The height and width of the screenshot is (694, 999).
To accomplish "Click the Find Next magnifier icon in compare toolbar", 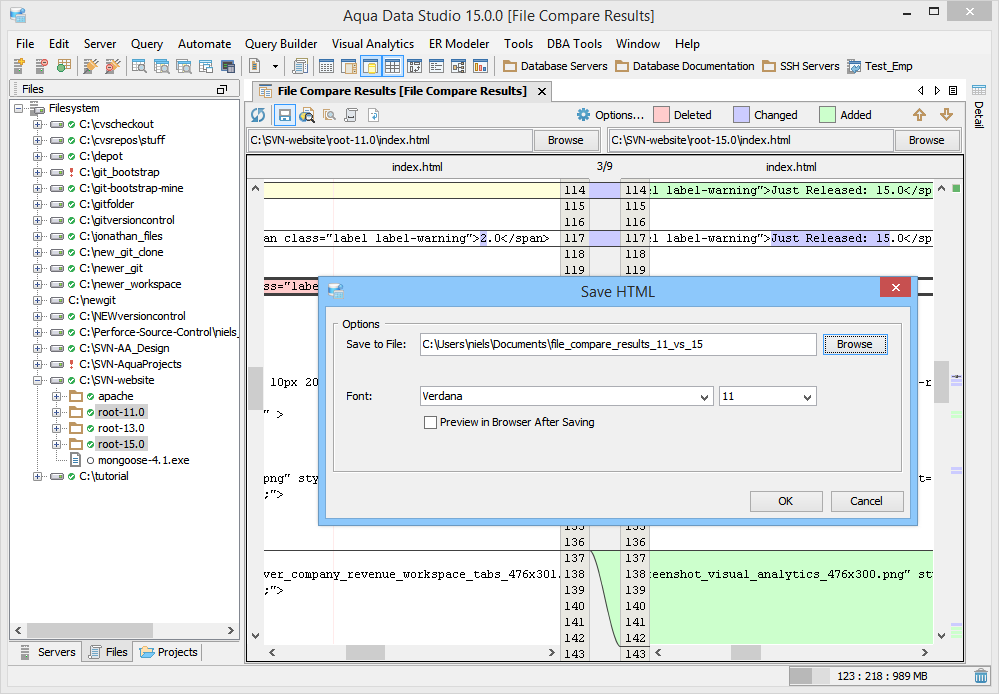I will click(x=329, y=115).
